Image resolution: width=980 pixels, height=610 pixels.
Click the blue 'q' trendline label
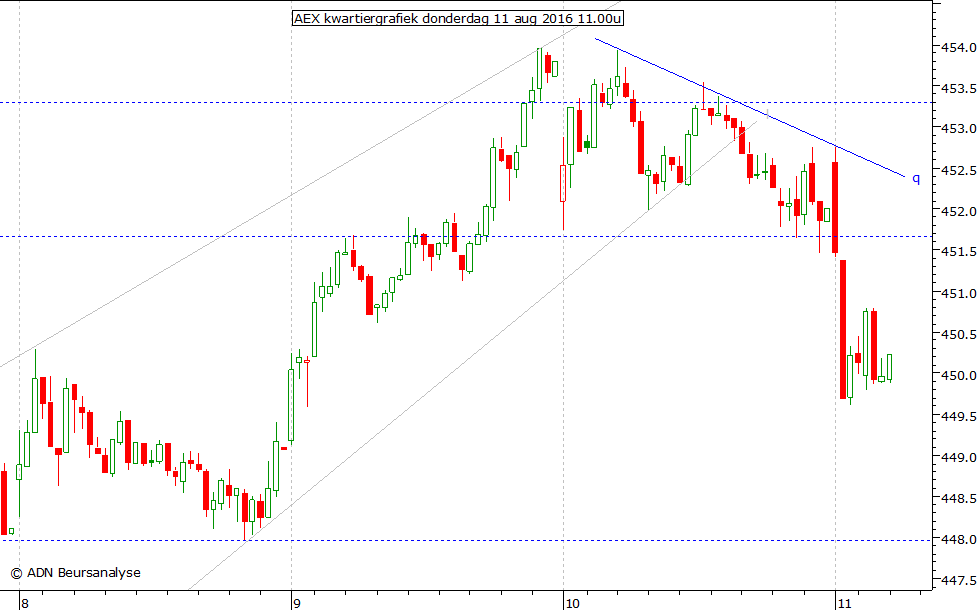916,179
